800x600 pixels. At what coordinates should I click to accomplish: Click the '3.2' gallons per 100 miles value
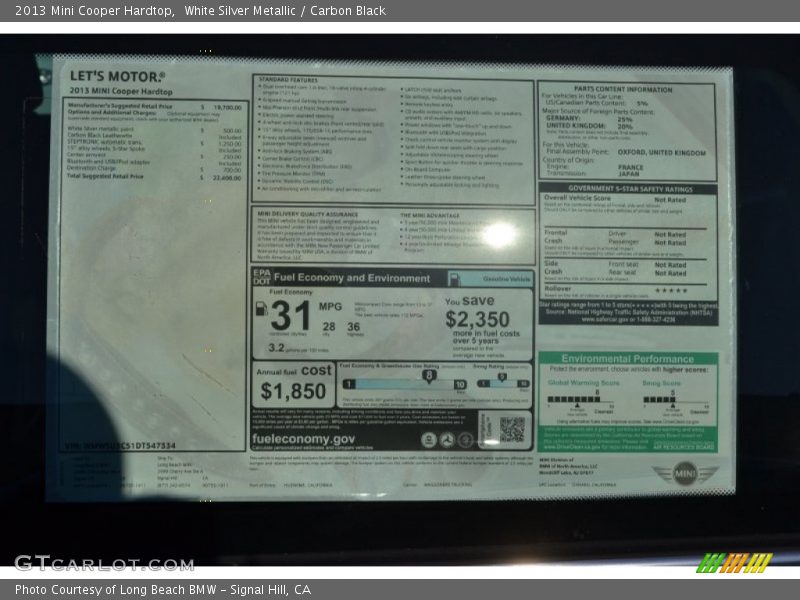[x=276, y=348]
